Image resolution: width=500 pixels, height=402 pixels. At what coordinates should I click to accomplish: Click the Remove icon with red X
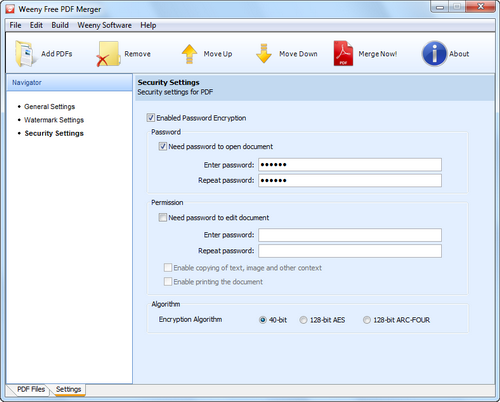click(x=108, y=54)
